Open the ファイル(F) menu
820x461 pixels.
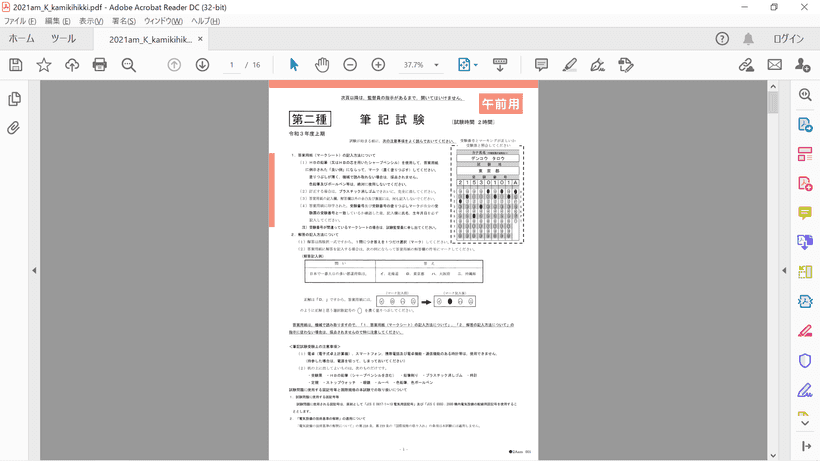coord(20,21)
